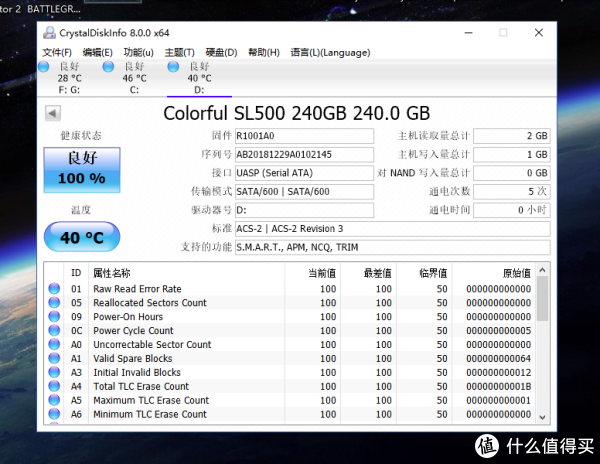Select the Reallocated Sectors Count row text
The image size is (600, 464).
150,303
